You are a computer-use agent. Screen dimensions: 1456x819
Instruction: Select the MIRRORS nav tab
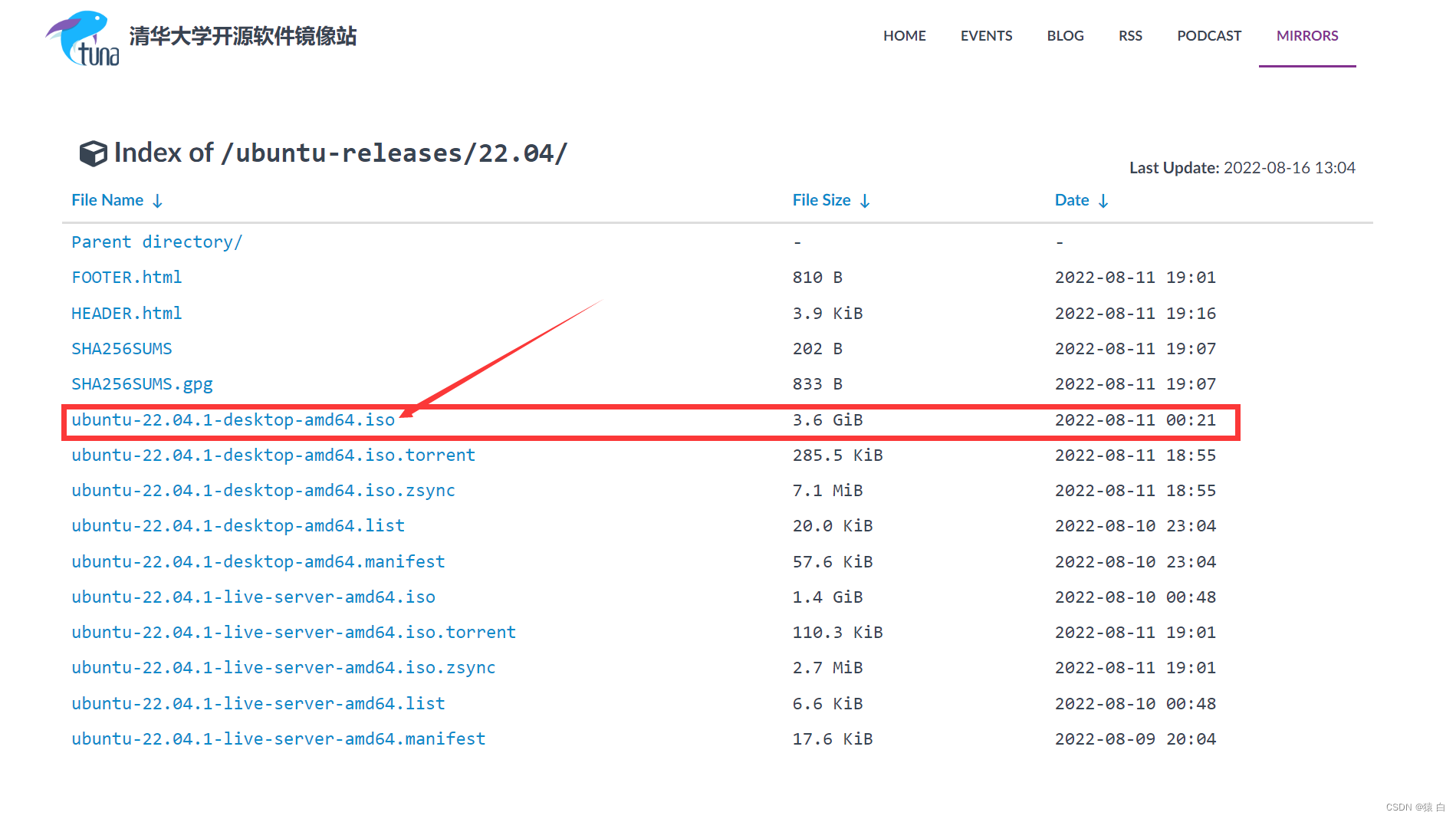click(x=1307, y=36)
